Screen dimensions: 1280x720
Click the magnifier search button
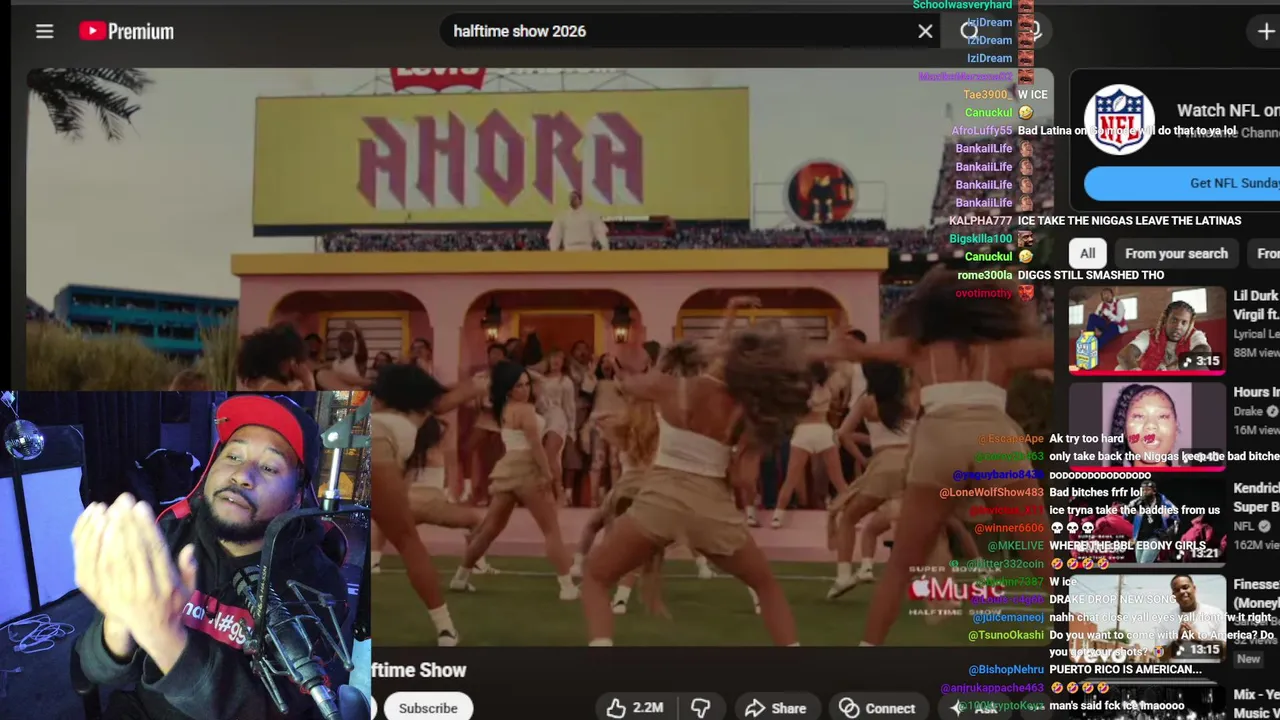pos(969,31)
